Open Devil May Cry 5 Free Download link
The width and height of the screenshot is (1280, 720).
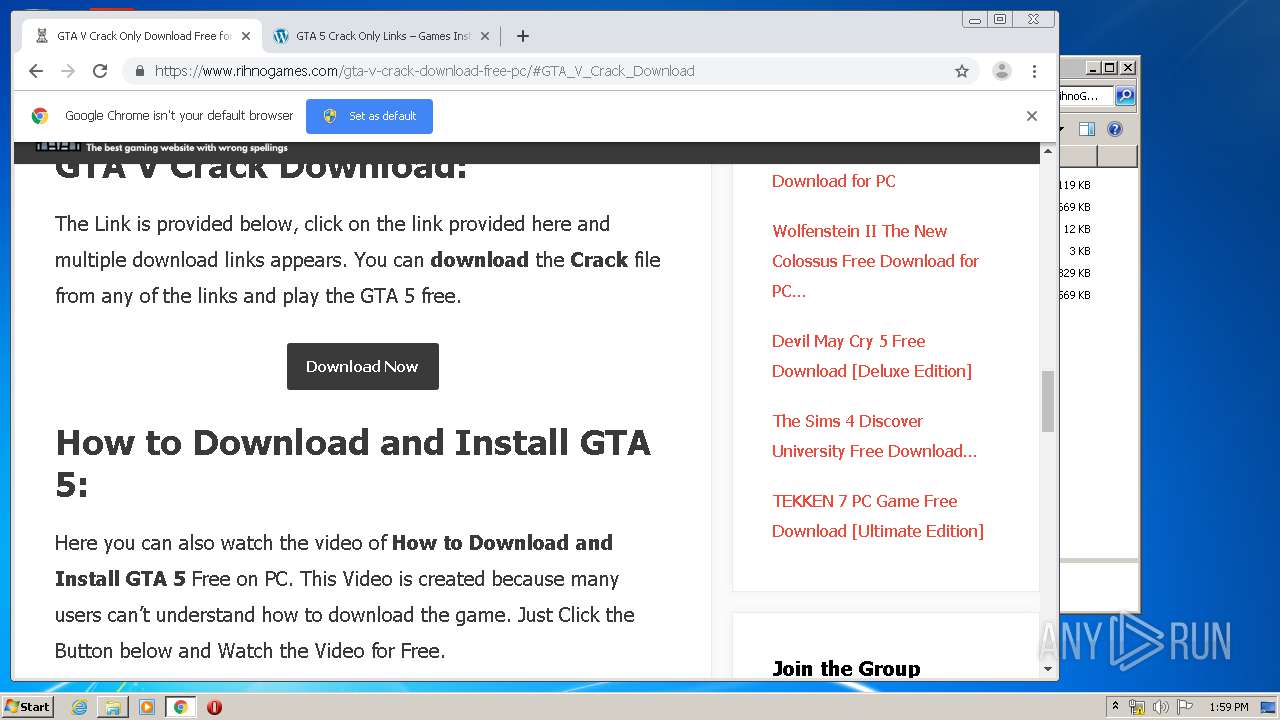[871, 356]
